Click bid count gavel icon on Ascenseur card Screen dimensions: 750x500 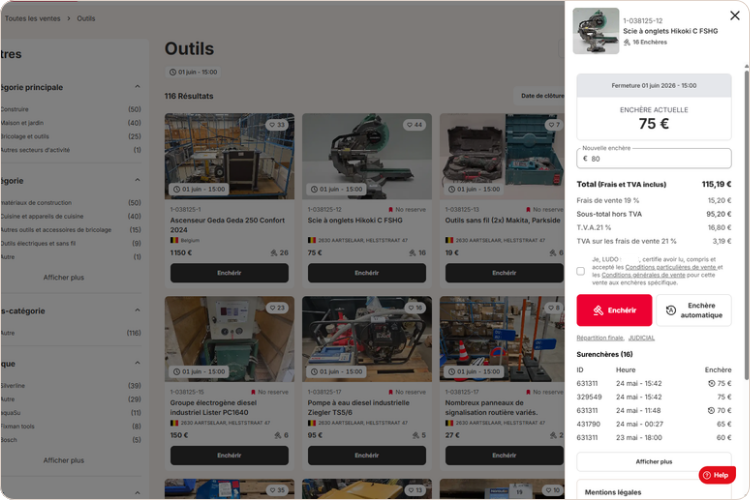click(x=274, y=253)
